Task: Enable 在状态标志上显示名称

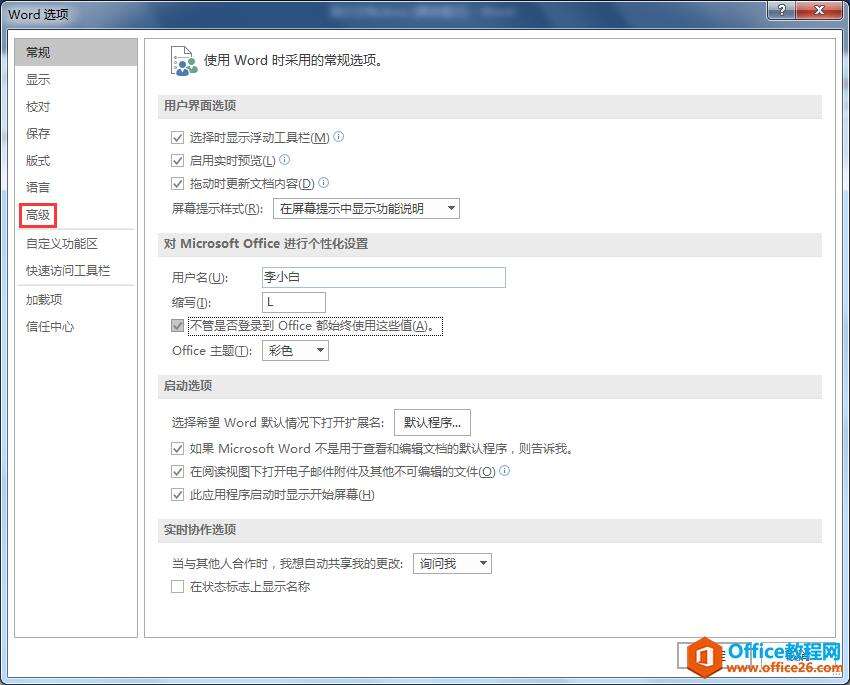Action: click(x=177, y=587)
